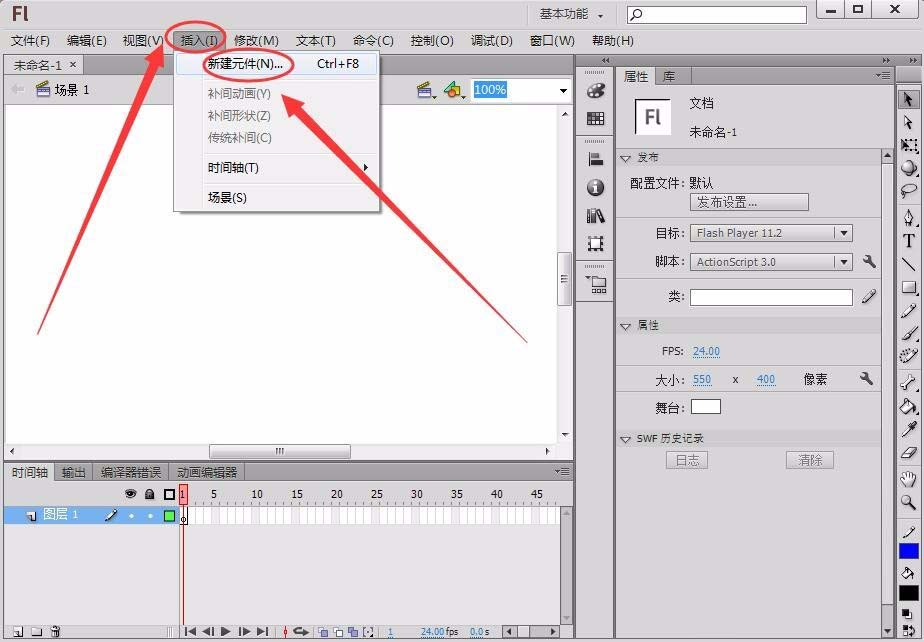The height and width of the screenshot is (642, 924).
Task: Click the New Layer icon below the timeline
Action: 18,629
